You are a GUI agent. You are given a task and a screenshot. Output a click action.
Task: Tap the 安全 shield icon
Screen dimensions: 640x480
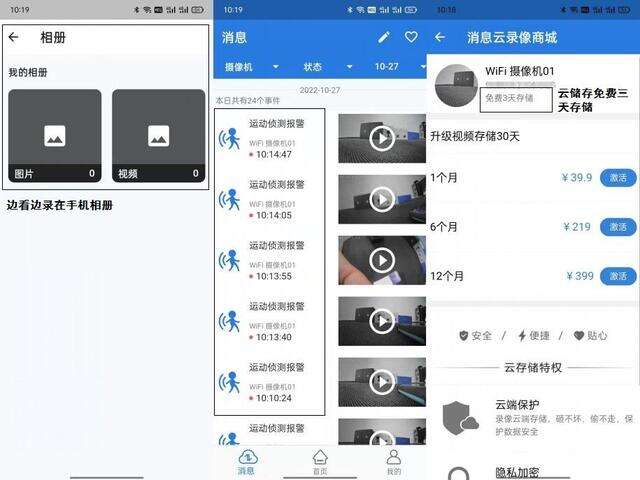(463, 336)
